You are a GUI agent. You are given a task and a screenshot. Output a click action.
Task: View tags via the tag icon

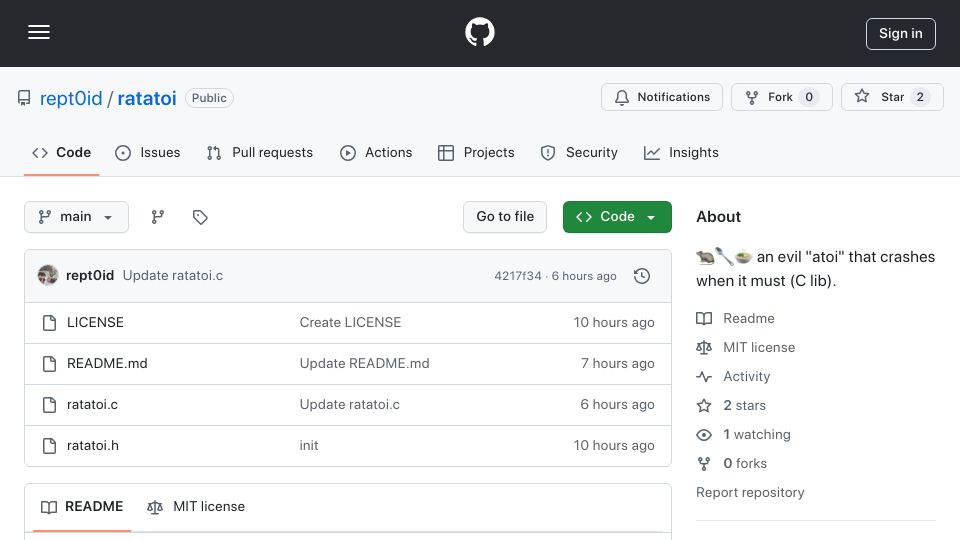[x=200, y=217]
